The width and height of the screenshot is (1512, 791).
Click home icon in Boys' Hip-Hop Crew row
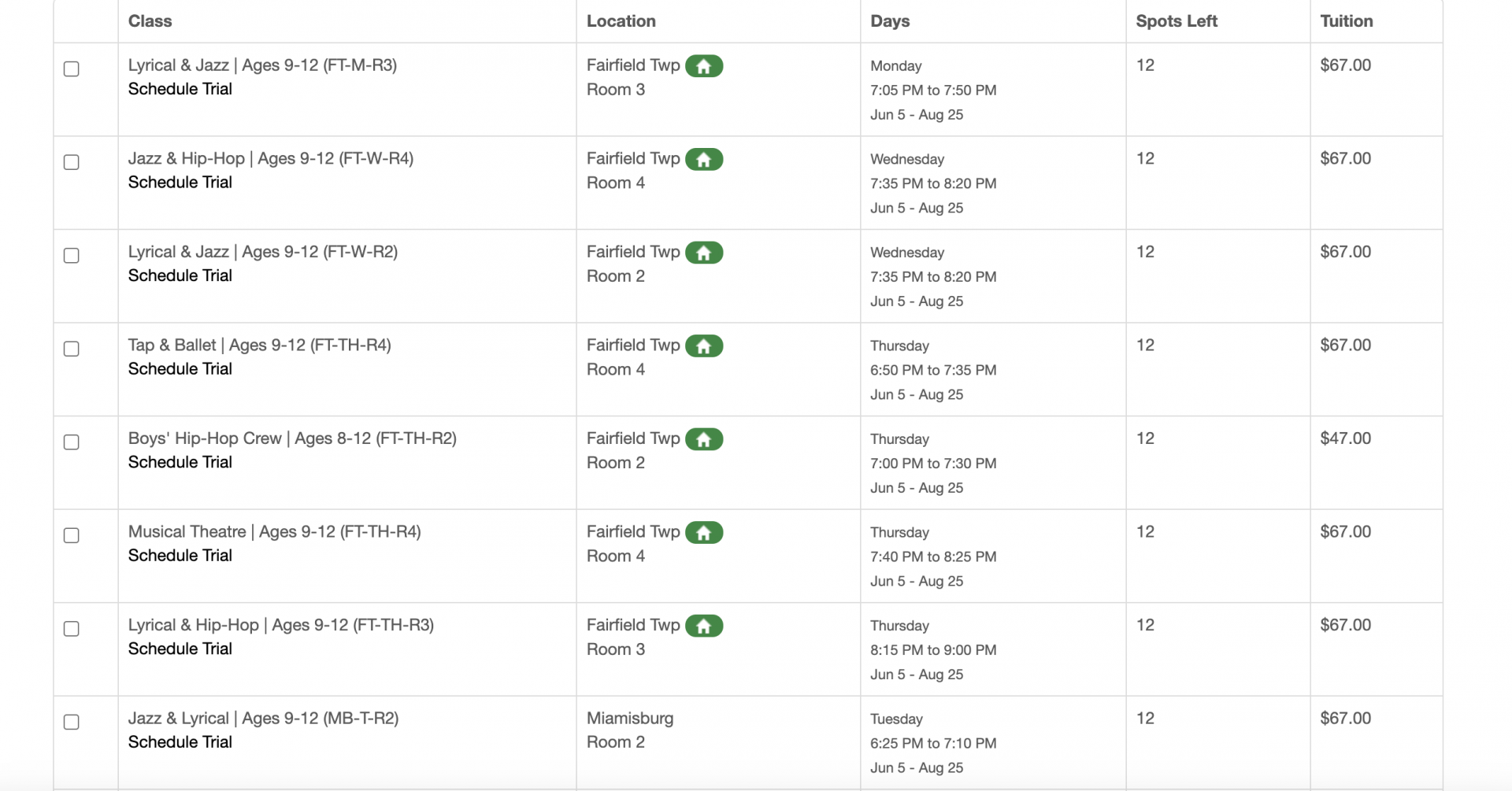point(704,439)
